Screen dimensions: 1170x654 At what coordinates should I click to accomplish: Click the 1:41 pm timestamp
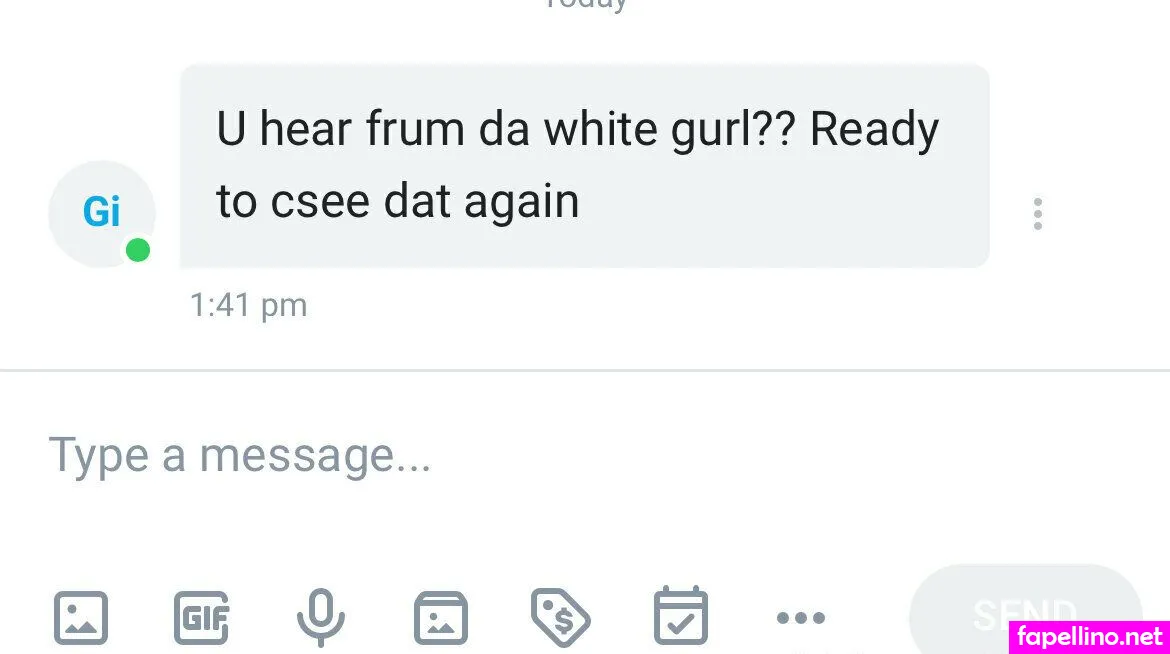pos(248,305)
